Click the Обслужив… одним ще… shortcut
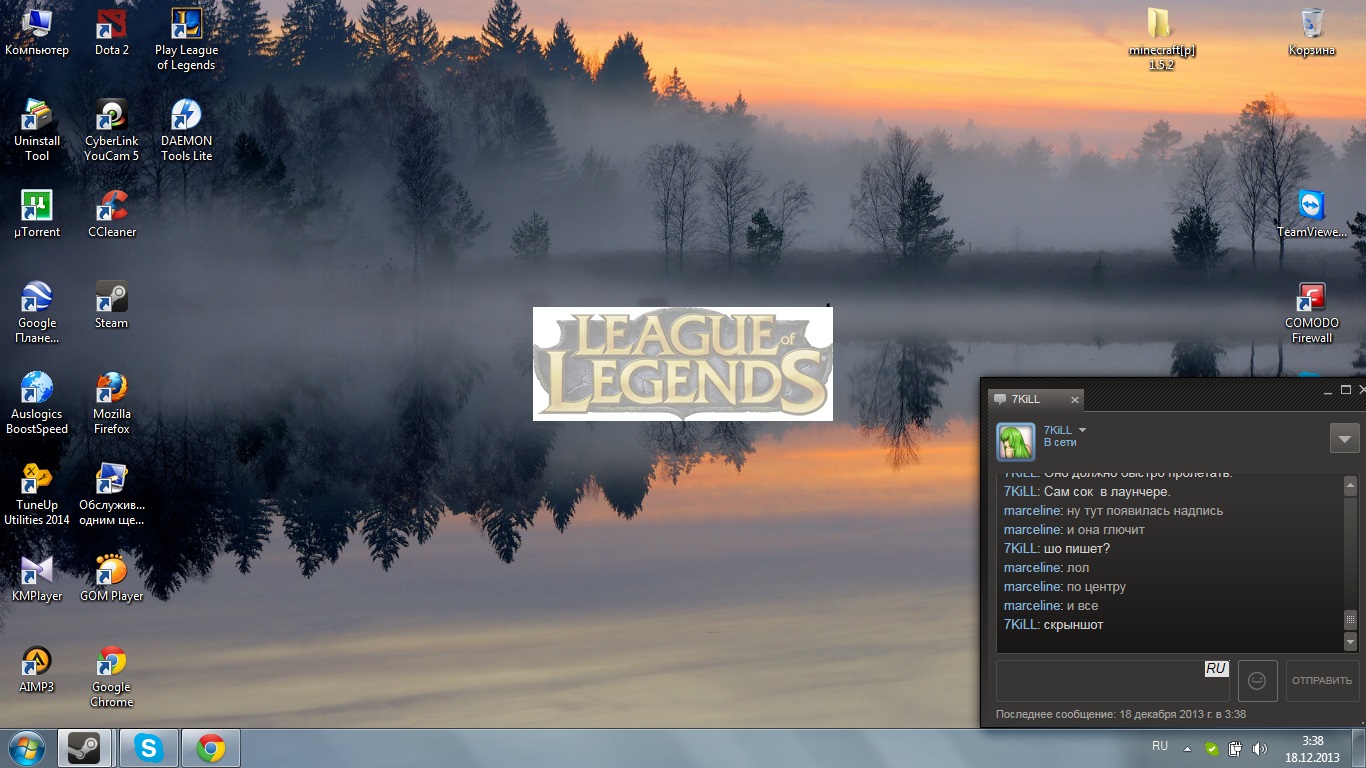 point(112,494)
